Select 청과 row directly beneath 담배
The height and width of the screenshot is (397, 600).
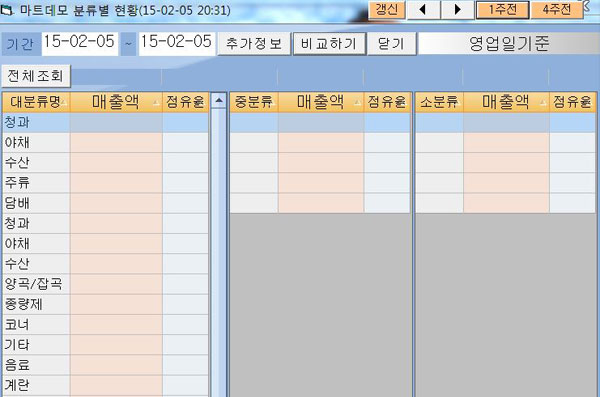click(x=105, y=223)
